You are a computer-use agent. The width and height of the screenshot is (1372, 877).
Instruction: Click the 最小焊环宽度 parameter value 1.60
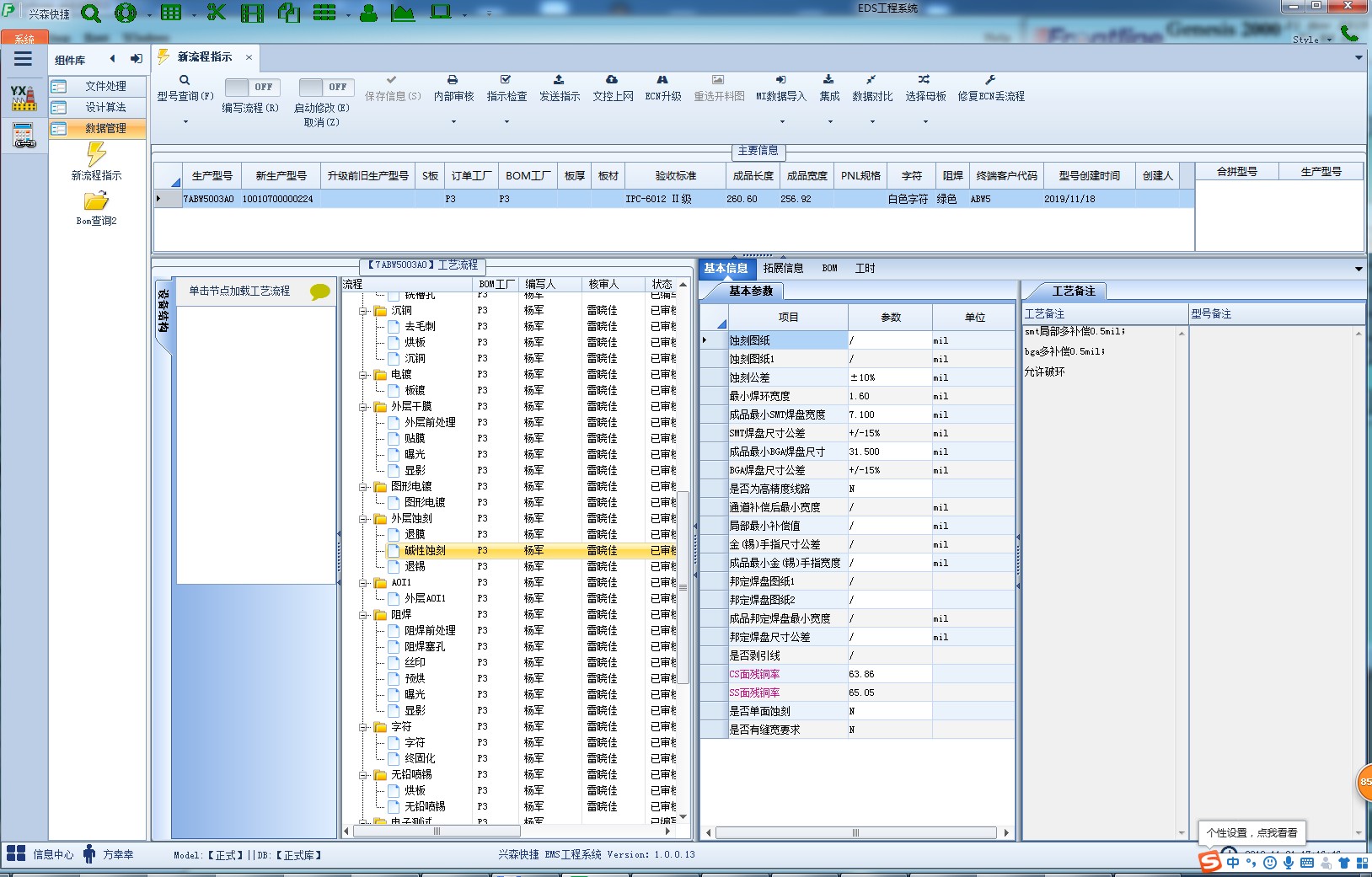(890, 396)
